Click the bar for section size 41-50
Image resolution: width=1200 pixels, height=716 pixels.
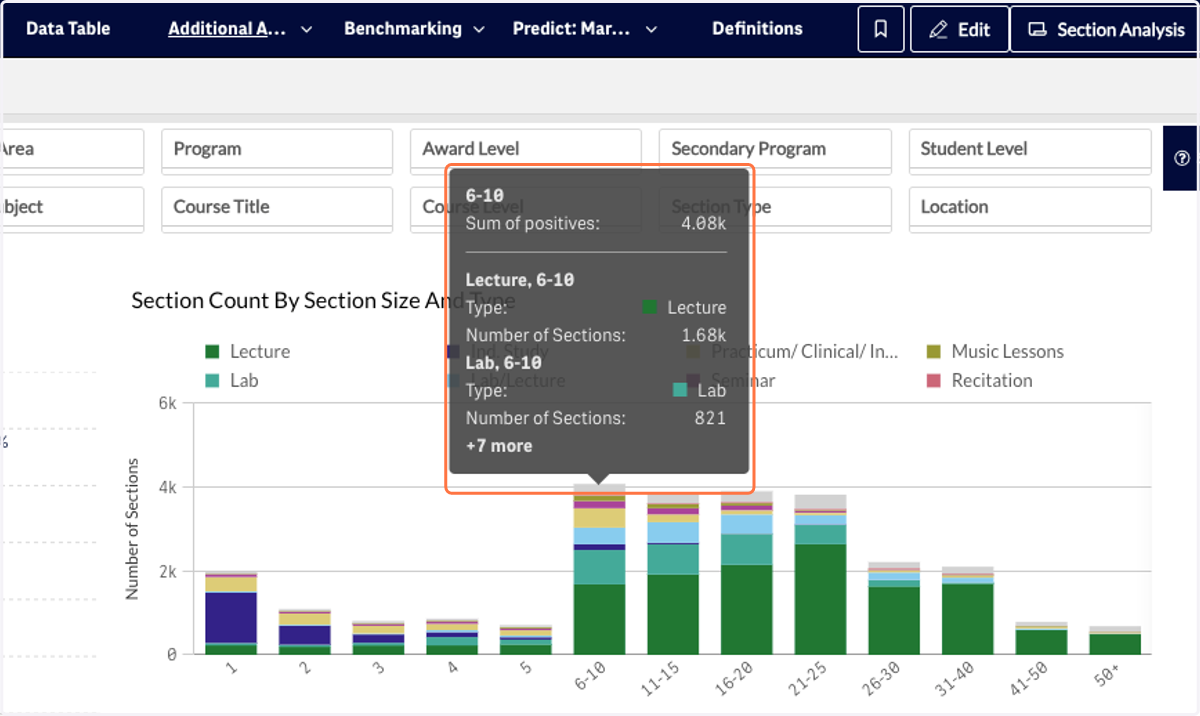tap(1042, 638)
